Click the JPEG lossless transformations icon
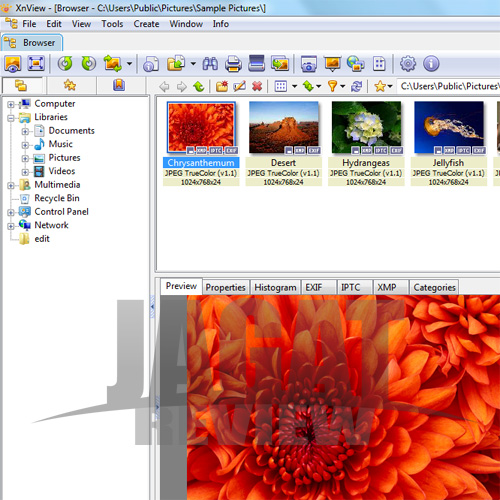Screen dimensions: 500x500 113,63
